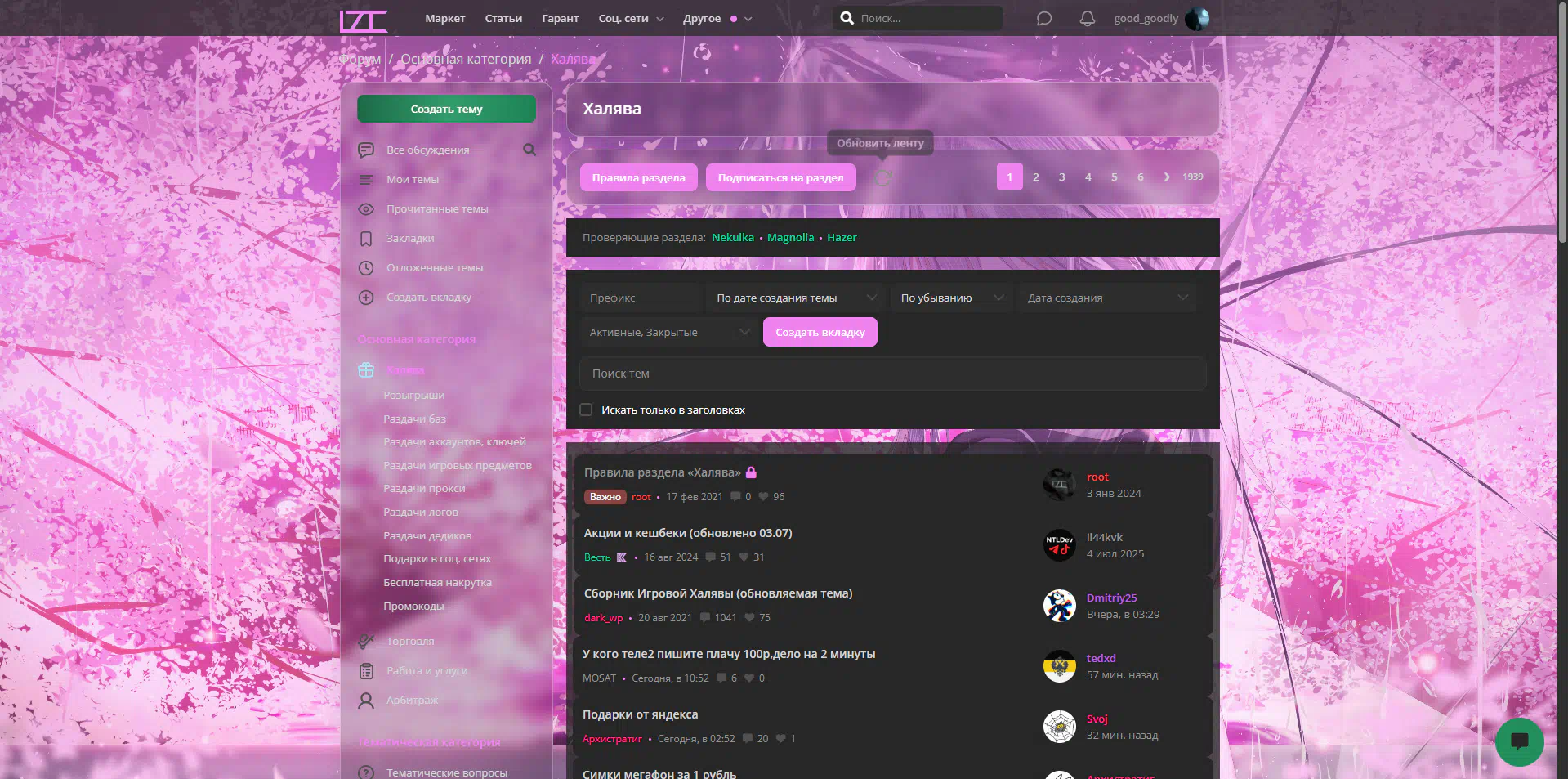Image resolution: width=1568 pixels, height=779 pixels.
Task: Open 'Раздачи аккаунтов, ключей' subsection
Action: click(454, 441)
